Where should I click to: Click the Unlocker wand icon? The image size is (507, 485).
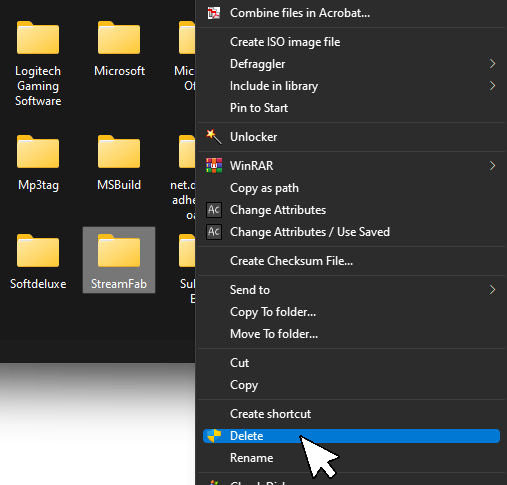[x=214, y=137]
